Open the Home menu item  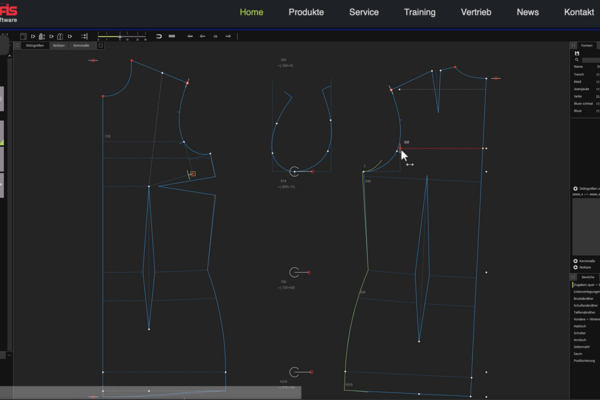(252, 12)
